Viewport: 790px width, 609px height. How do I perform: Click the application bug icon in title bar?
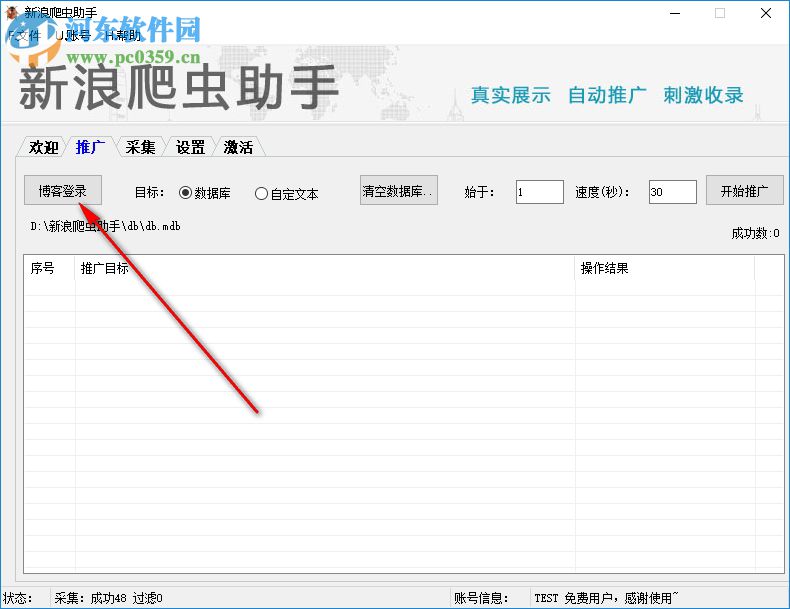click(11, 12)
